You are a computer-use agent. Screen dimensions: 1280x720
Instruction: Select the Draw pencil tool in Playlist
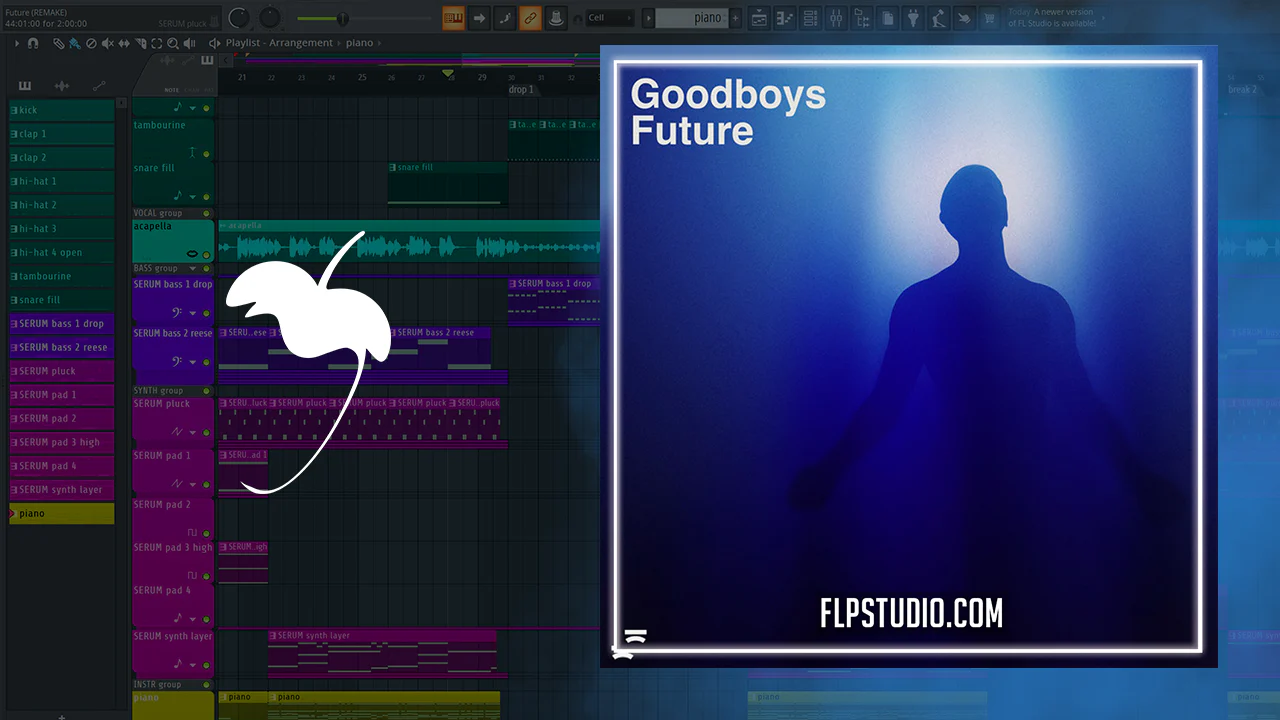coord(59,43)
